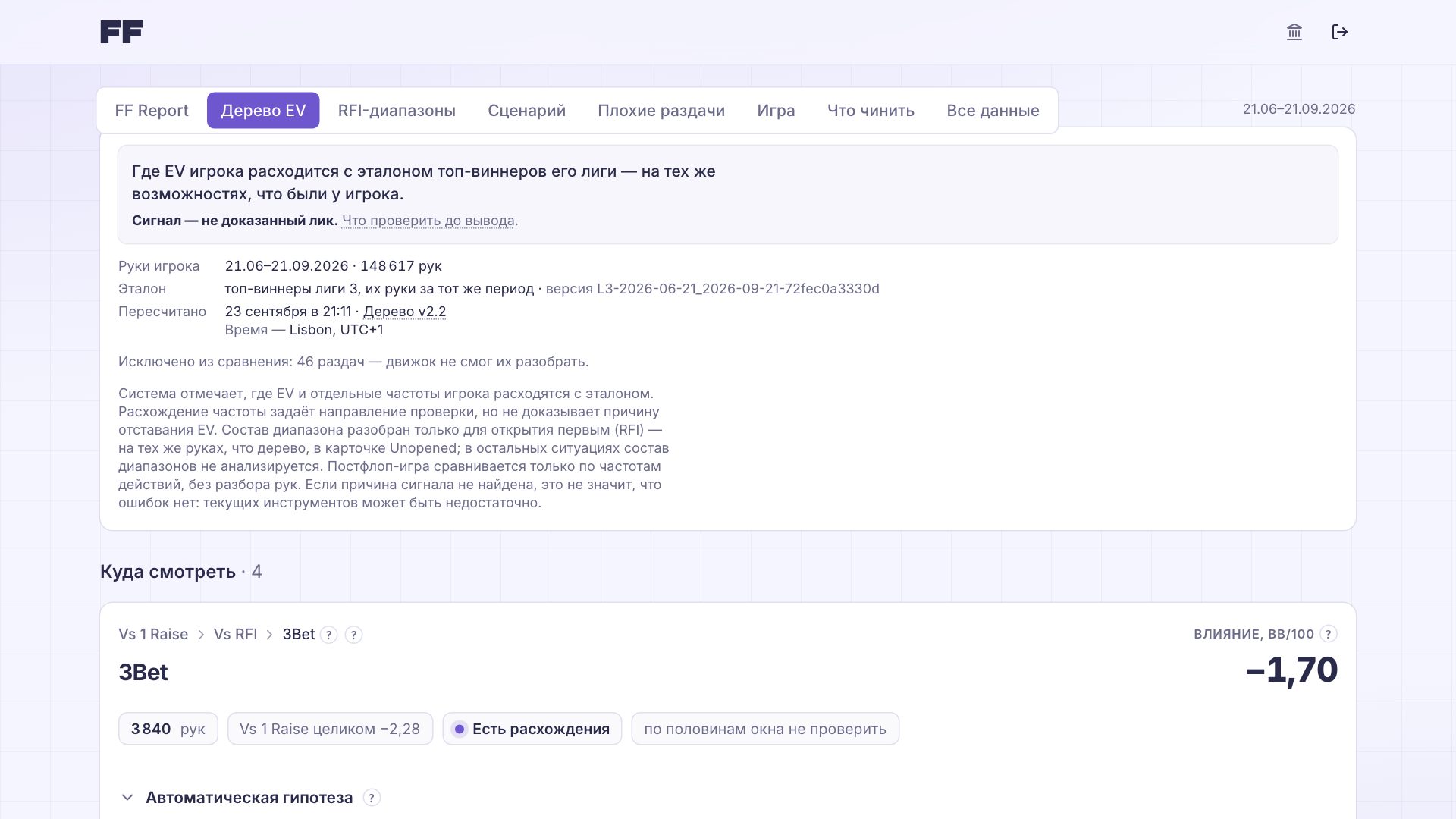The image size is (1456, 819).
Task: Click the Vs RFI breadcrumb
Action: (235, 635)
